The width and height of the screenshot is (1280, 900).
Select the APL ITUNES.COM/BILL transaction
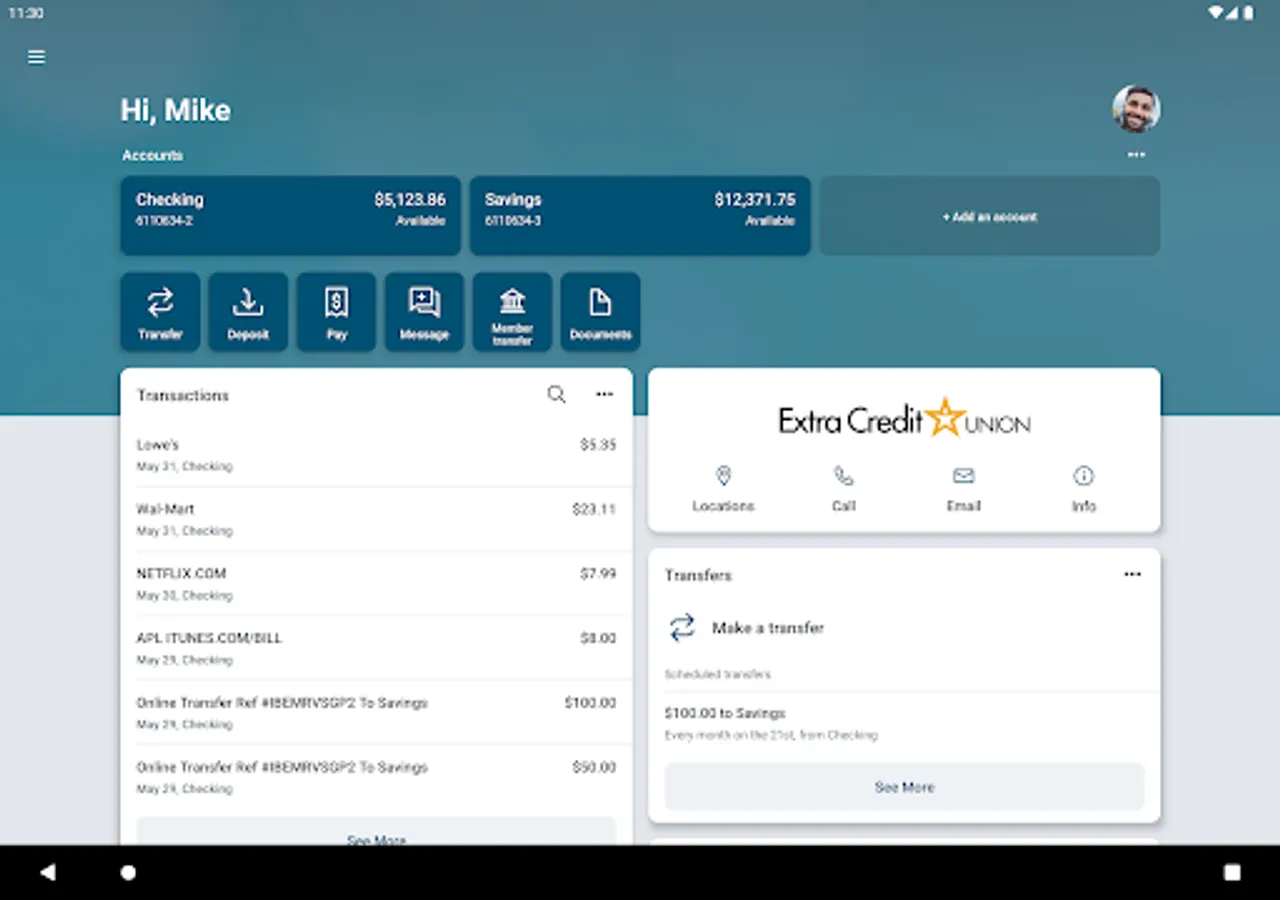point(376,648)
